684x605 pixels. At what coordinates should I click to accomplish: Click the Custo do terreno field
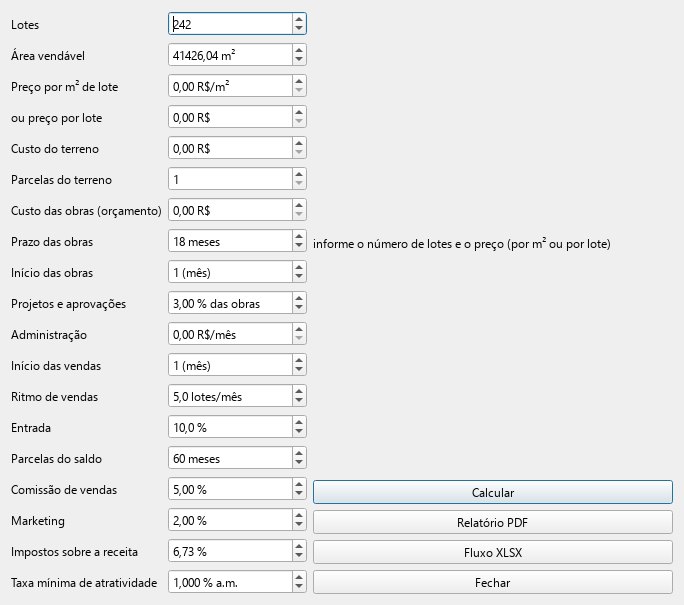coord(230,148)
